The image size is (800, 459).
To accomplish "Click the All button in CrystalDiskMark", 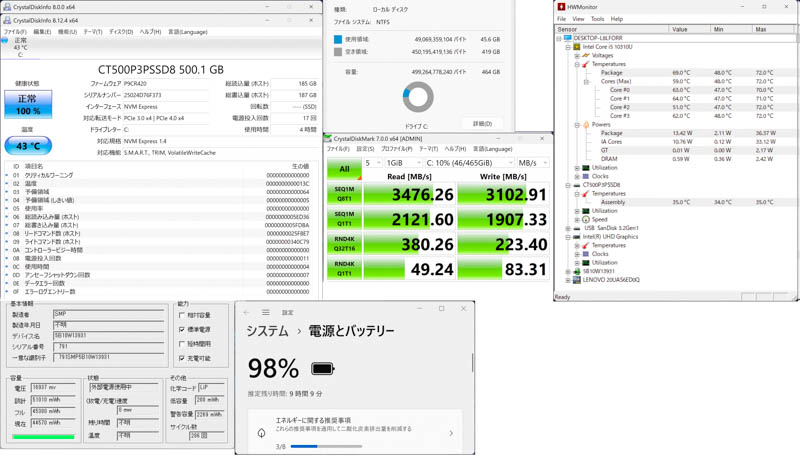I will (x=344, y=169).
